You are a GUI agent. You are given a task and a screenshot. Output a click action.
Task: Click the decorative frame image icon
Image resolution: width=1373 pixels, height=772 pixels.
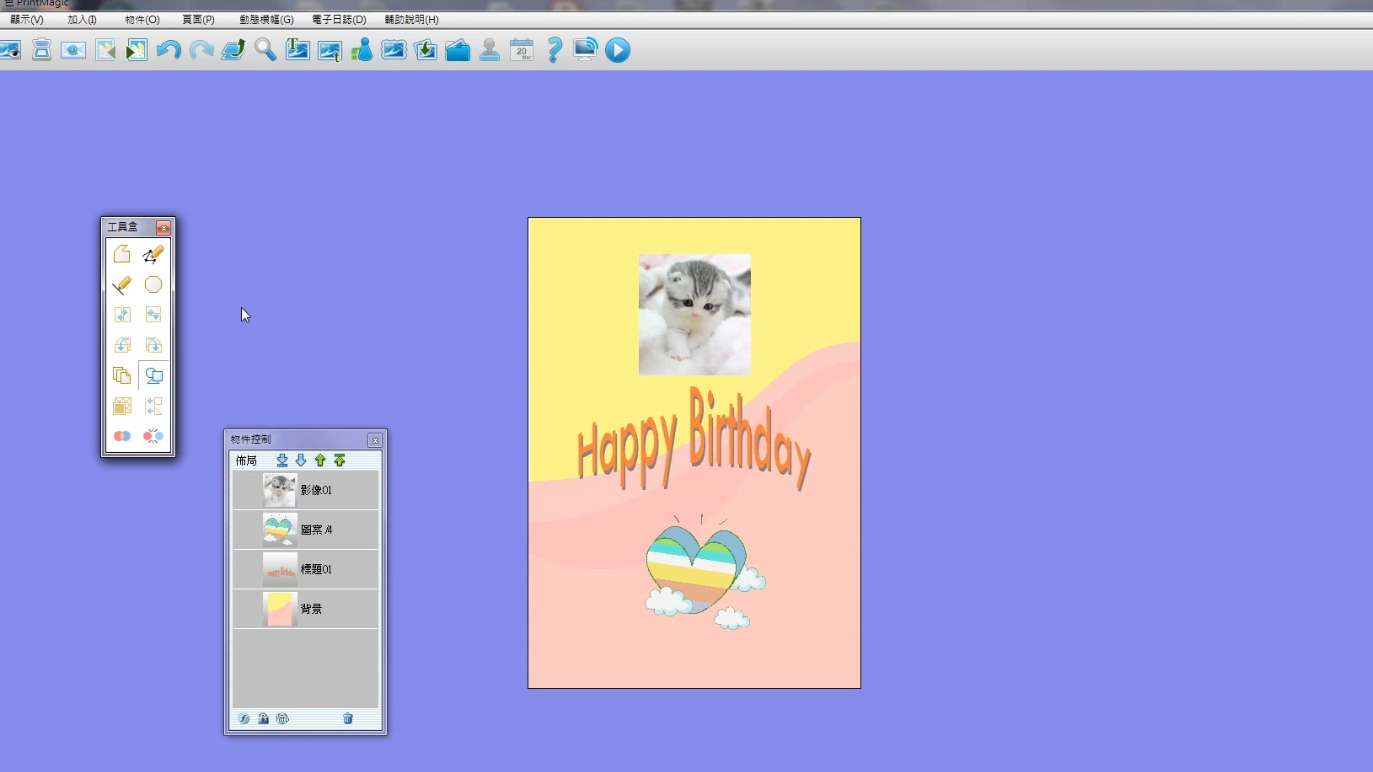393,50
